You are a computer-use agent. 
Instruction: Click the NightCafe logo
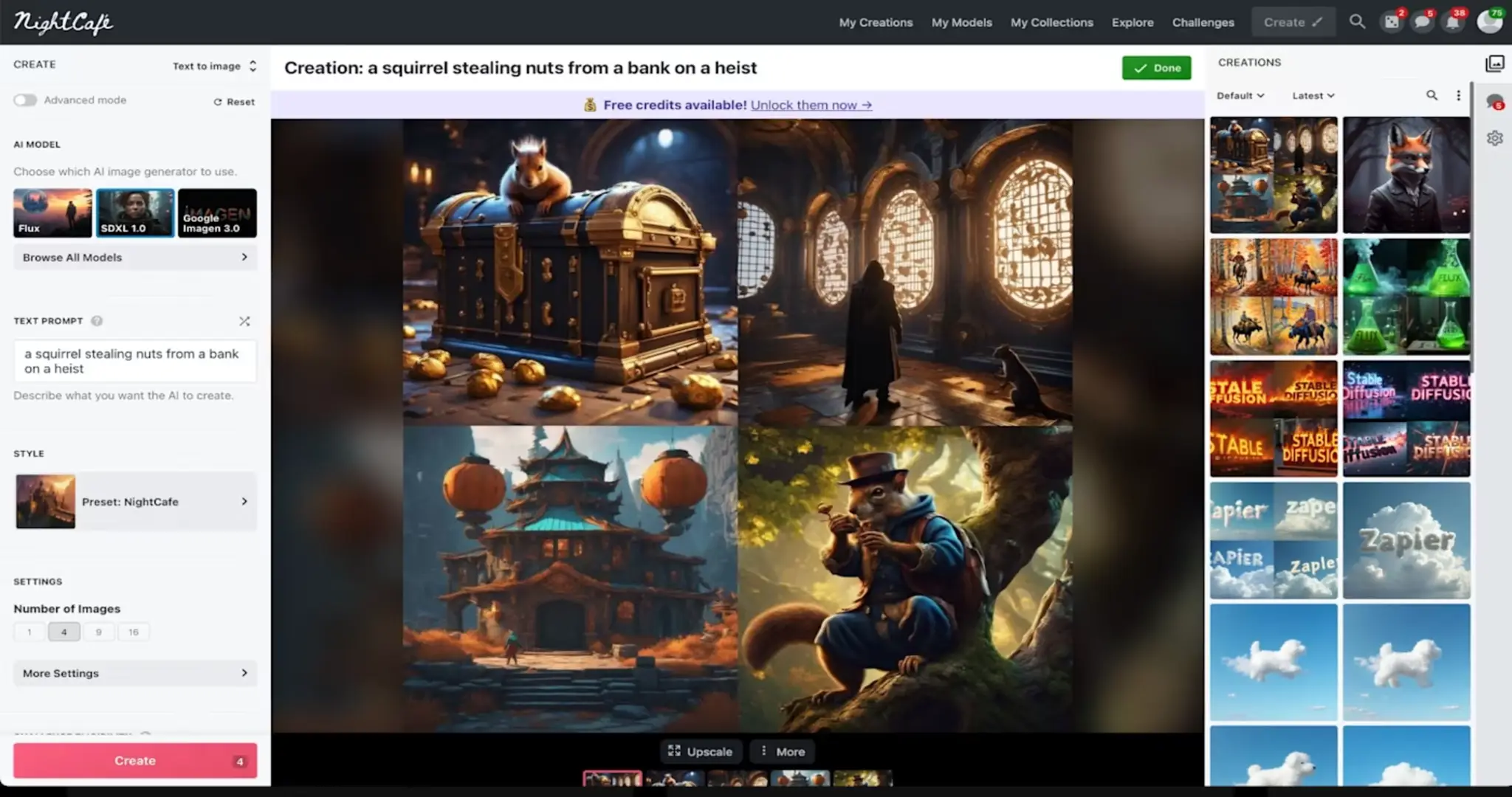click(63, 22)
